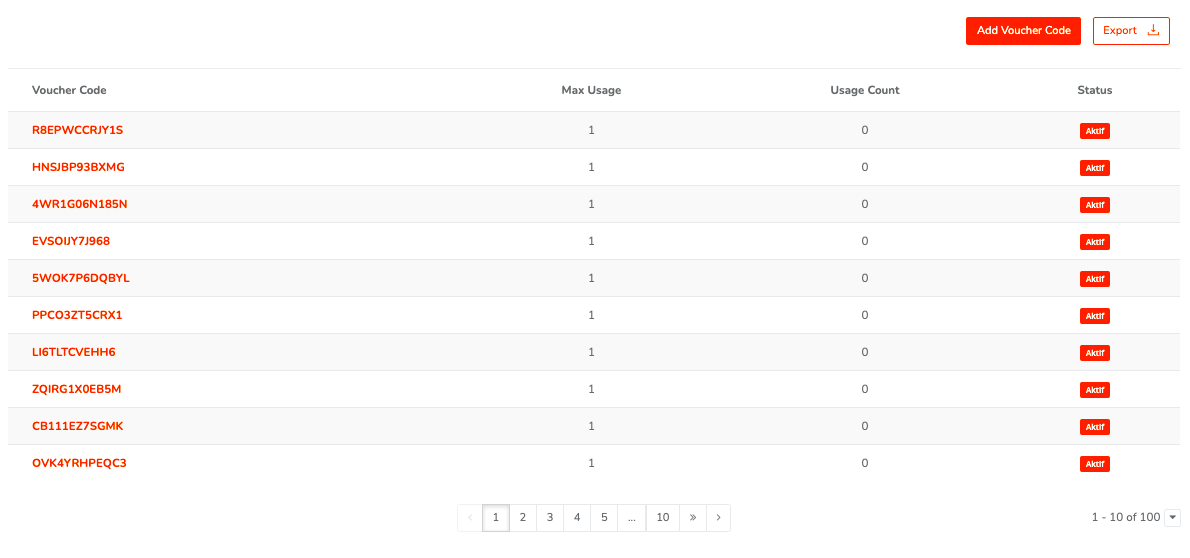The height and width of the screenshot is (558, 1190).
Task: Click Aktif badge for PPCO3ZT5CRX1
Action: [x=1094, y=316]
